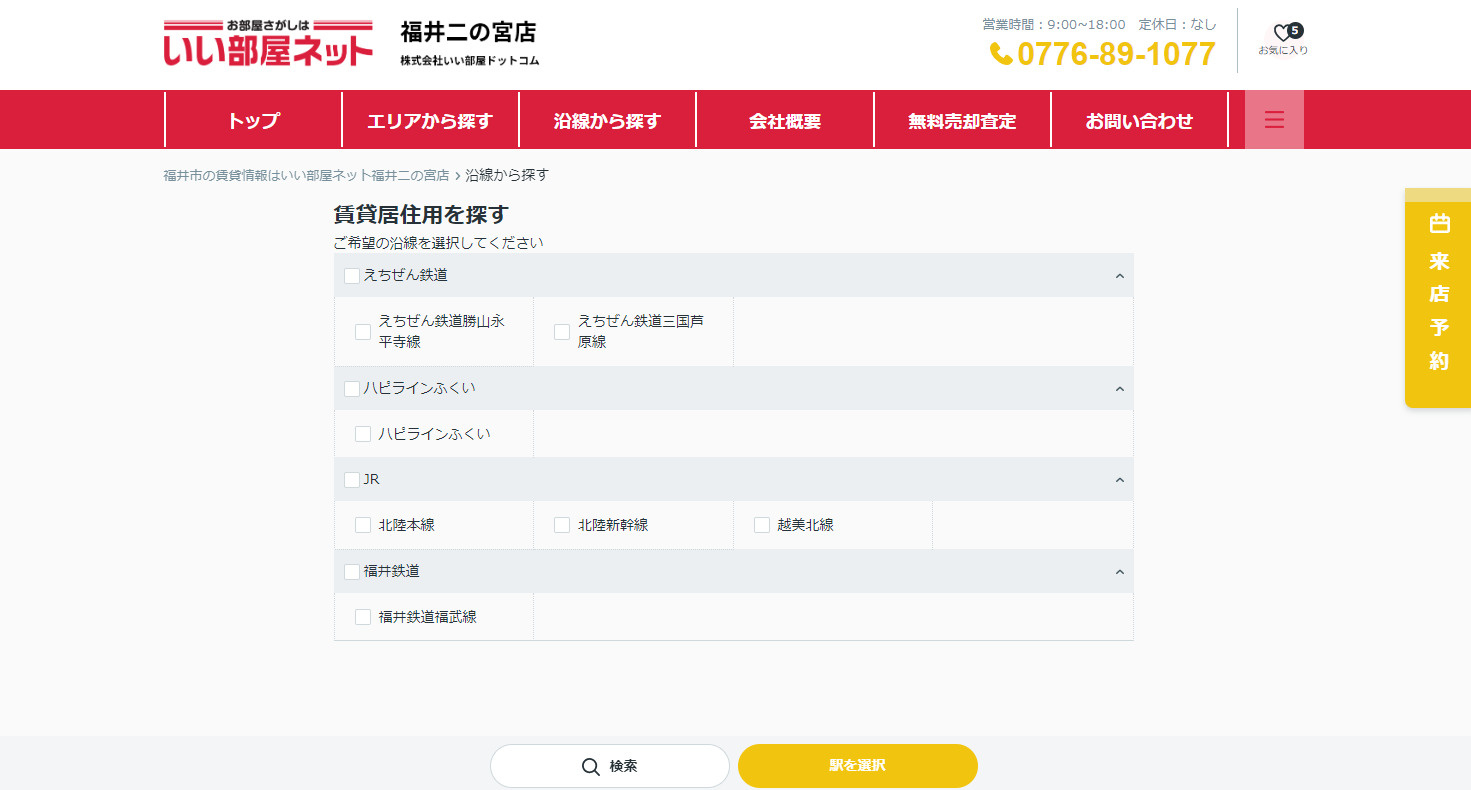Go to エリアから探す menu
This screenshot has width=1471, height=790.
click(x=430, y=121)
